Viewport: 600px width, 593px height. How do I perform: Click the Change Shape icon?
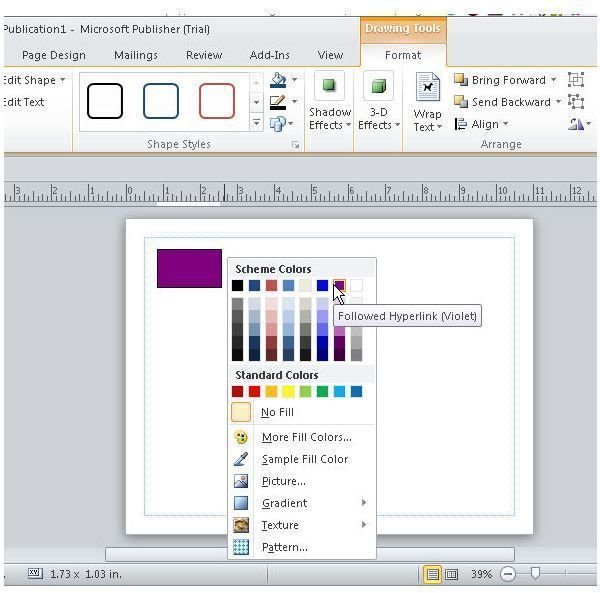tap(278, 124)
